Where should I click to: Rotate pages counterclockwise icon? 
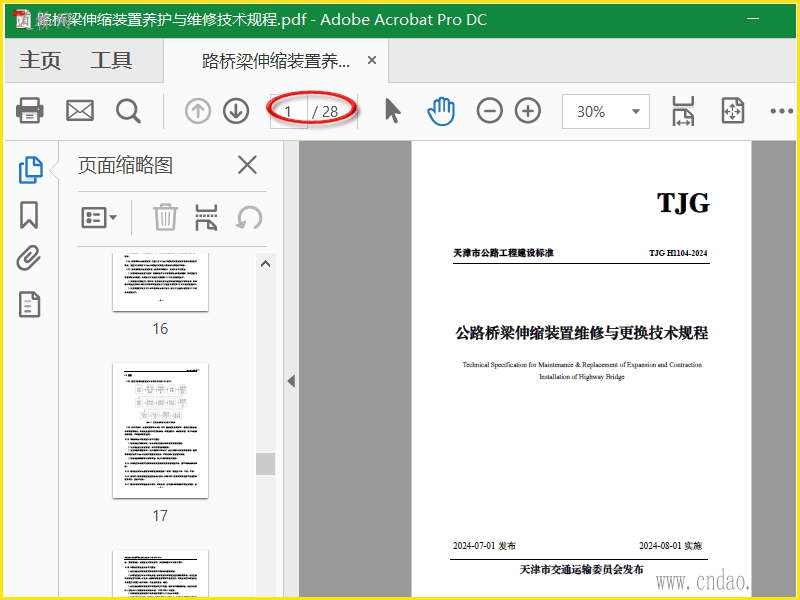point(249,218)
